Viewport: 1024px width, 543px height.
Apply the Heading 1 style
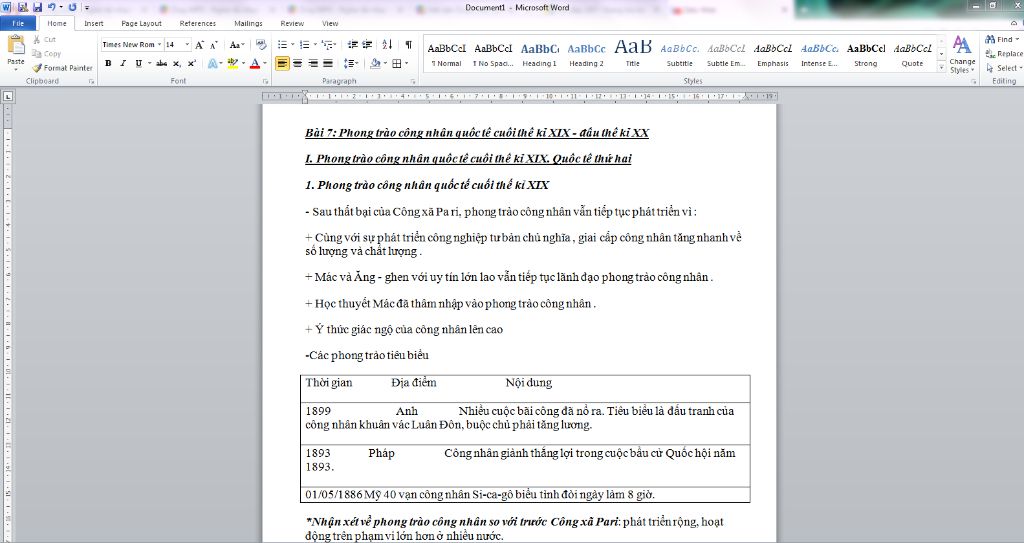pos(539,54)
